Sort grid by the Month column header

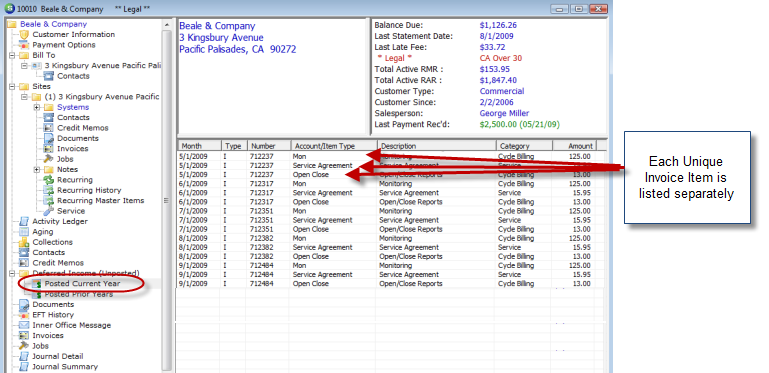click(199, 146)
